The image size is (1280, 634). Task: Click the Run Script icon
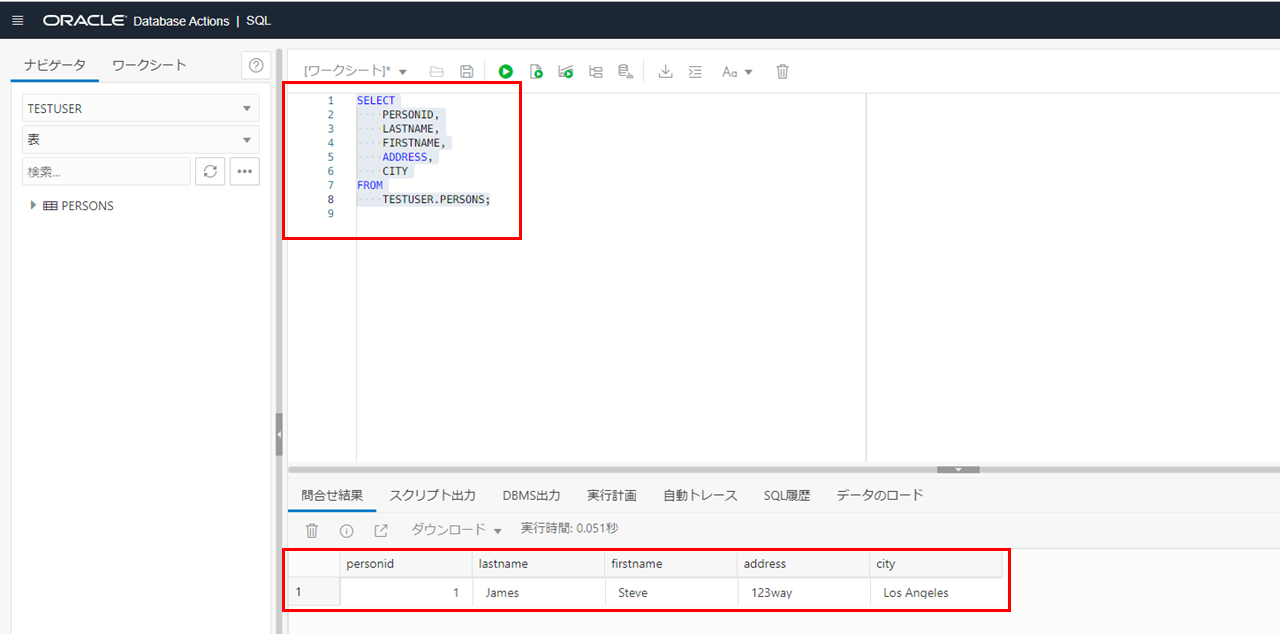(536, 72)
